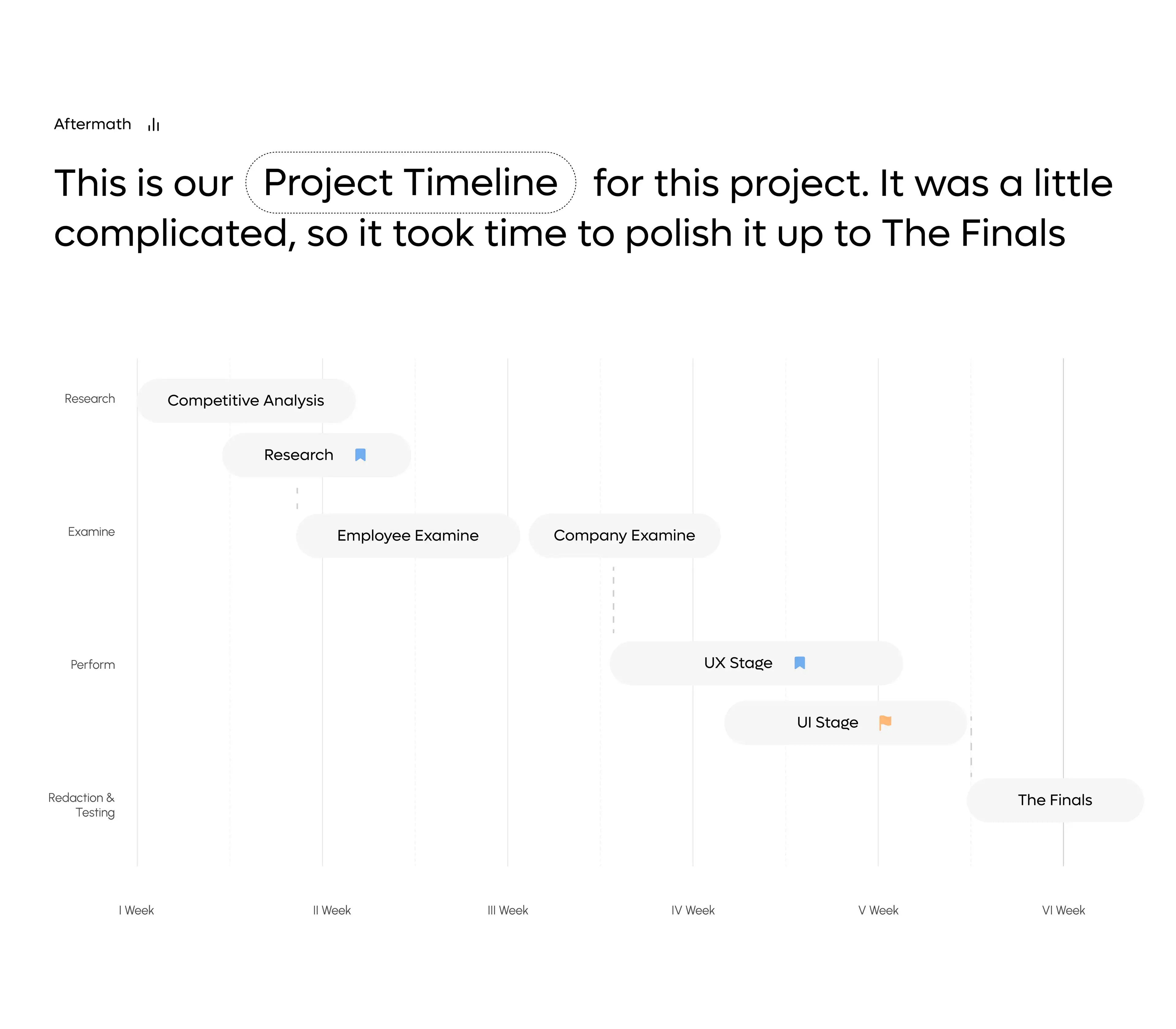Click the I Week axis label
The image size is (1176, 1029).
click(x=136, y=910)
